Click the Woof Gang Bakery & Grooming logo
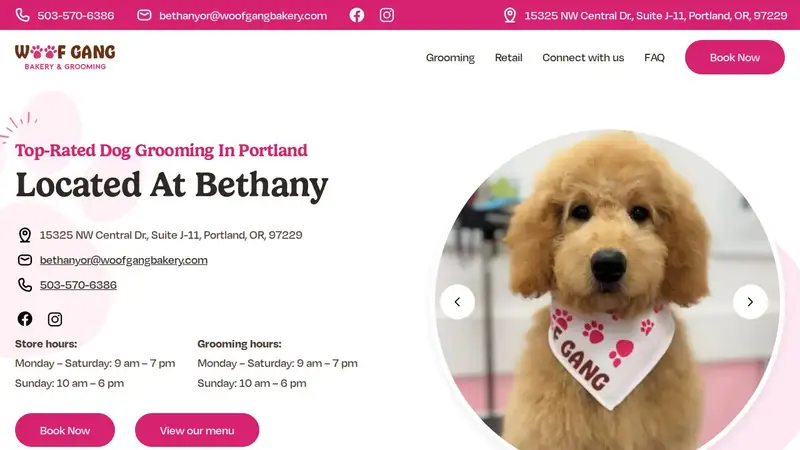 [x=65, y=57]
